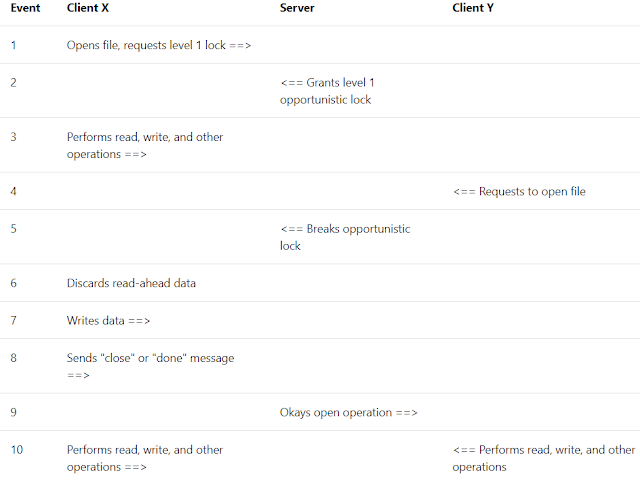Select "Opens file, requests level 1 lock" text
The width and height of the screenshot is (640, 480).
point(158,45)
